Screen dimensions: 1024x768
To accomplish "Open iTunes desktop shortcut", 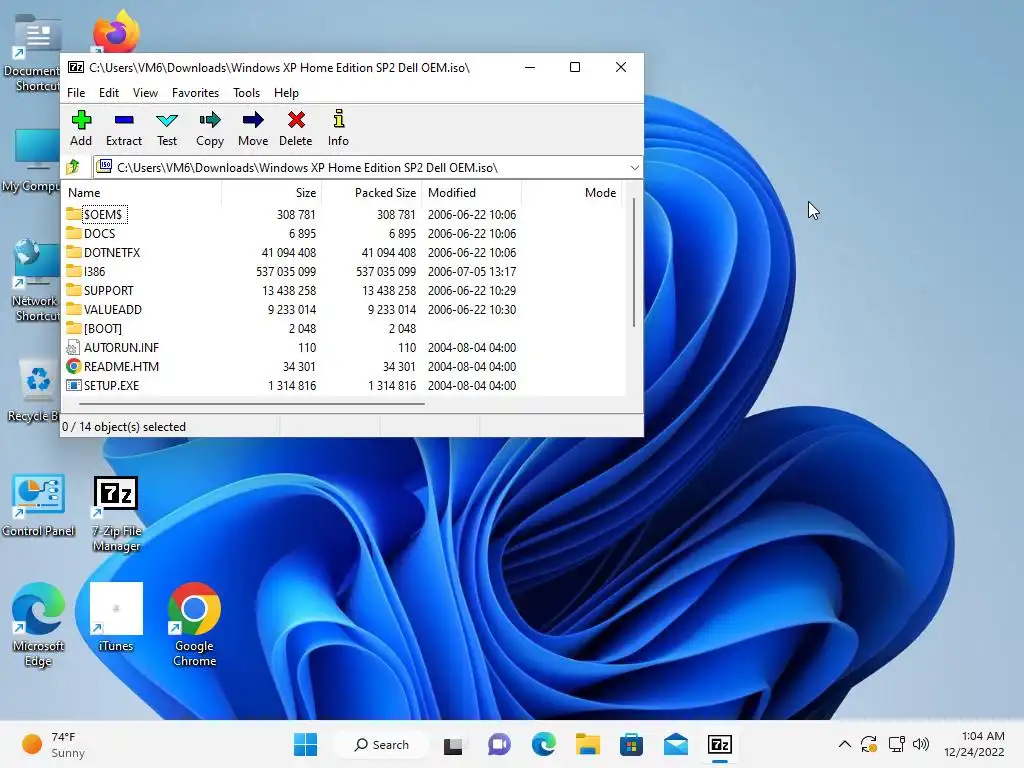I will pyautogui.click(x=116, y=617).
